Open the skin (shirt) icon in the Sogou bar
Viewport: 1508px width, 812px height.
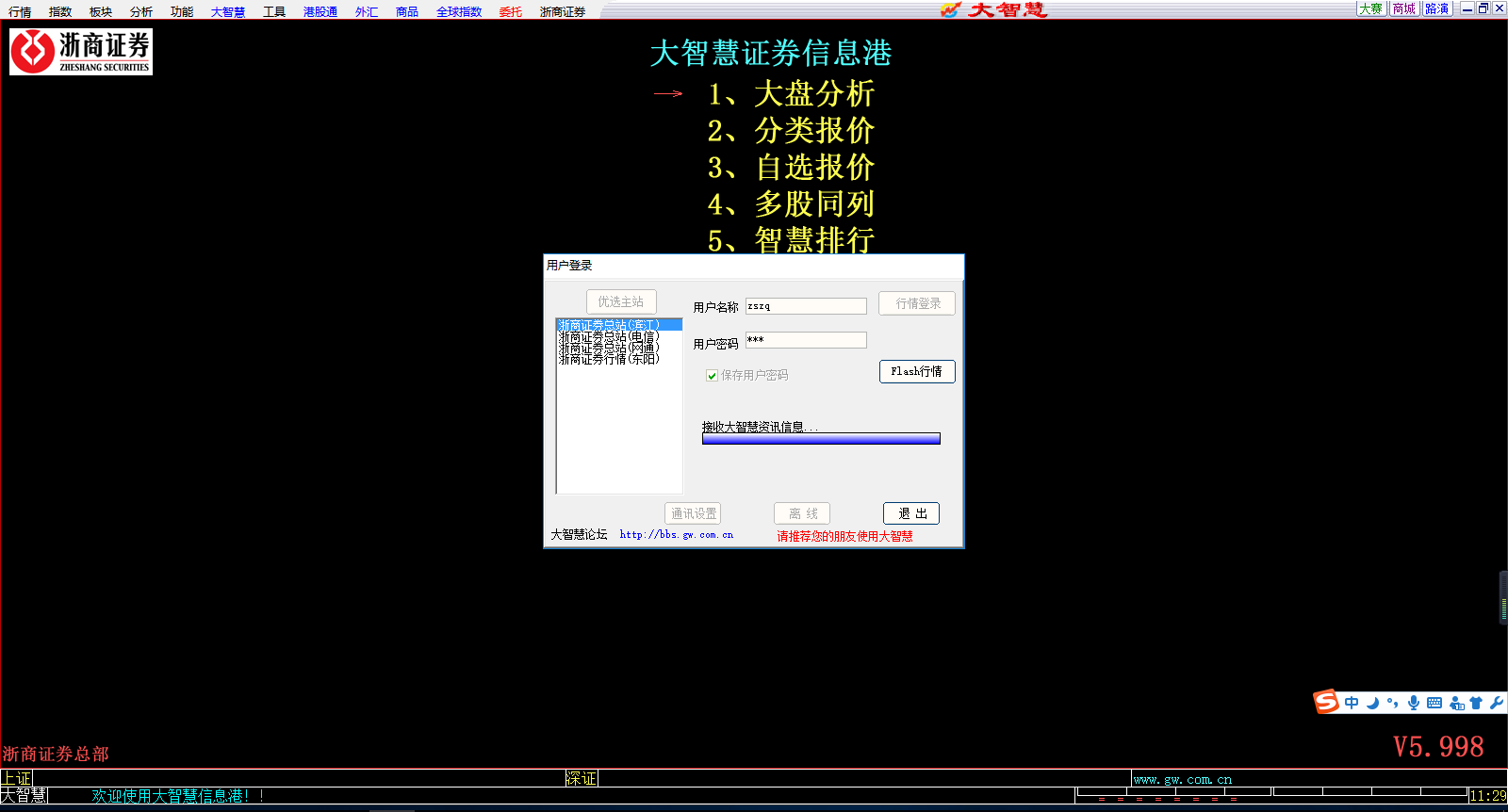coord(1476,703)
